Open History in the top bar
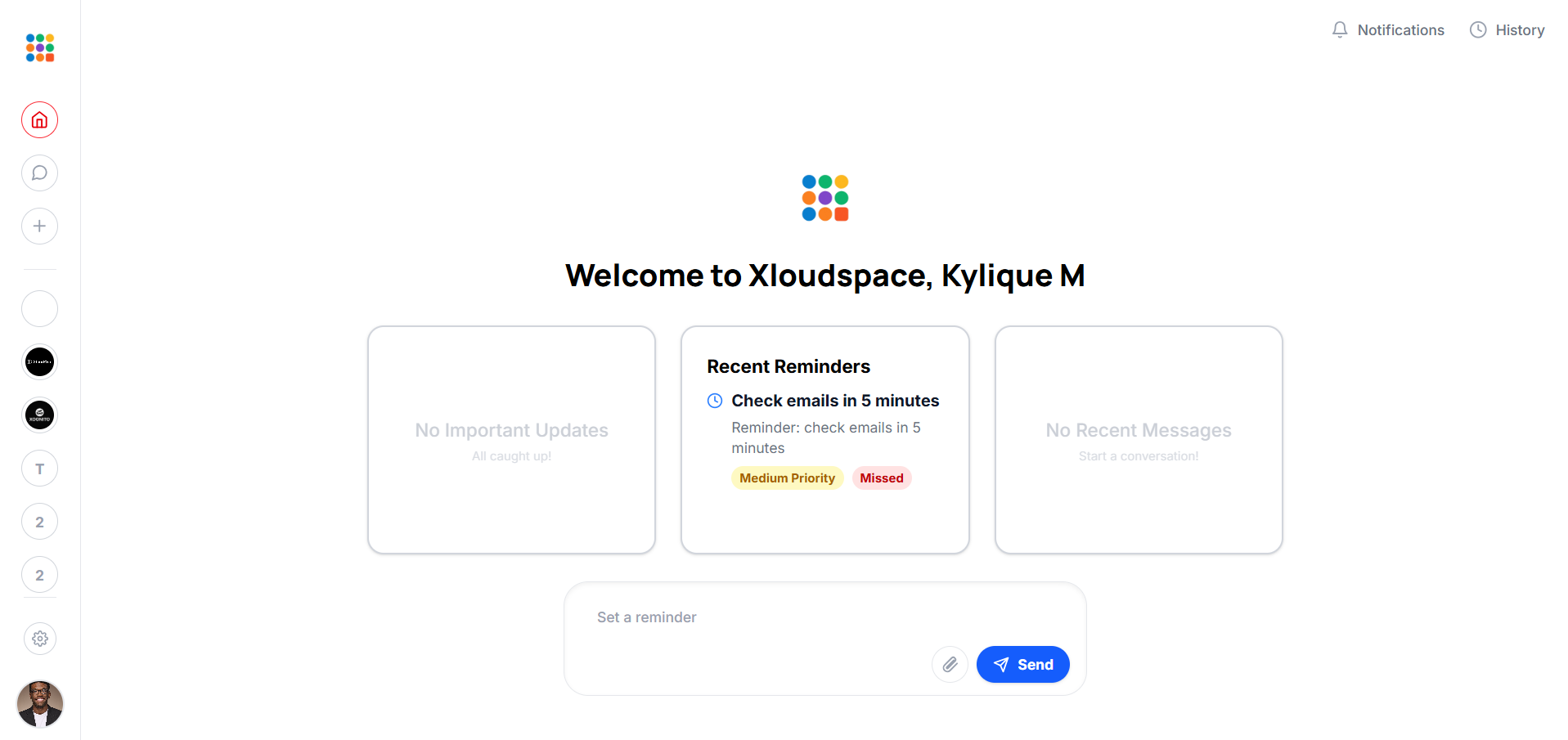Viewport: 1568px width, 740px height. (x=1507, y=30)
